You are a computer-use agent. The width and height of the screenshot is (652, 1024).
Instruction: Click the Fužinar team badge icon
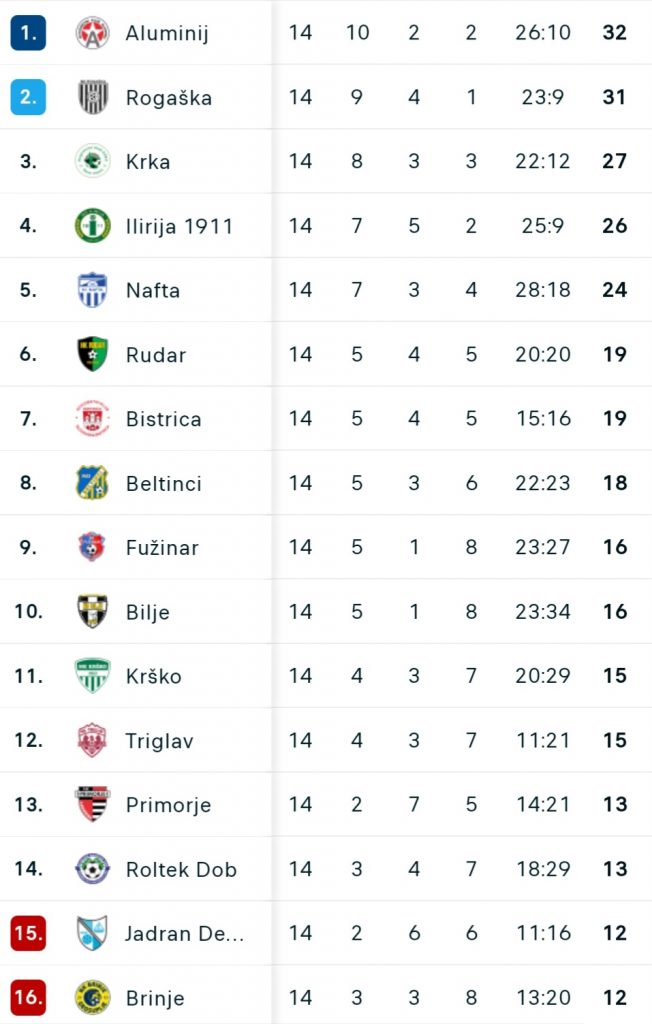point(92,547)
